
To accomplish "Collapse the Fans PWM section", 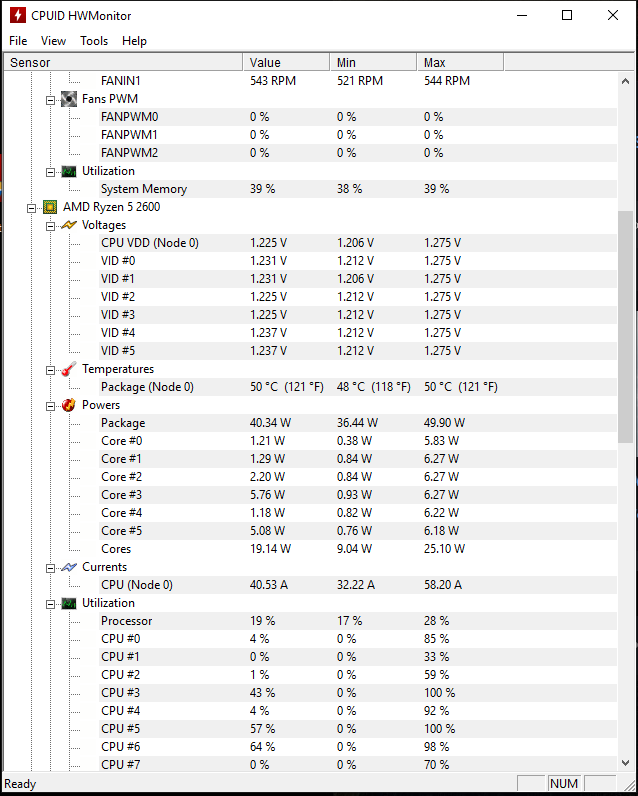I will tap(51, 99).
